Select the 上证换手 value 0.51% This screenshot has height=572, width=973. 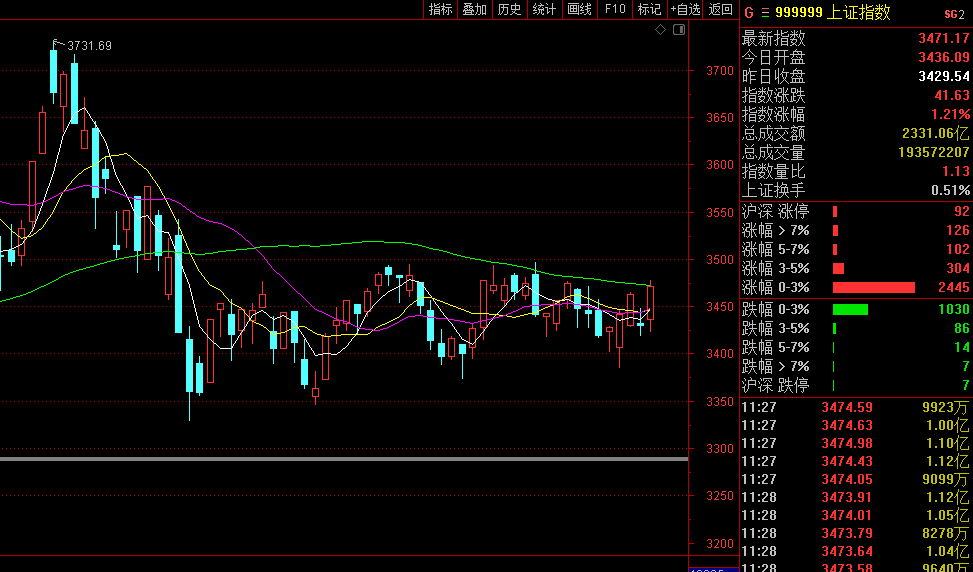pos(951,191)
